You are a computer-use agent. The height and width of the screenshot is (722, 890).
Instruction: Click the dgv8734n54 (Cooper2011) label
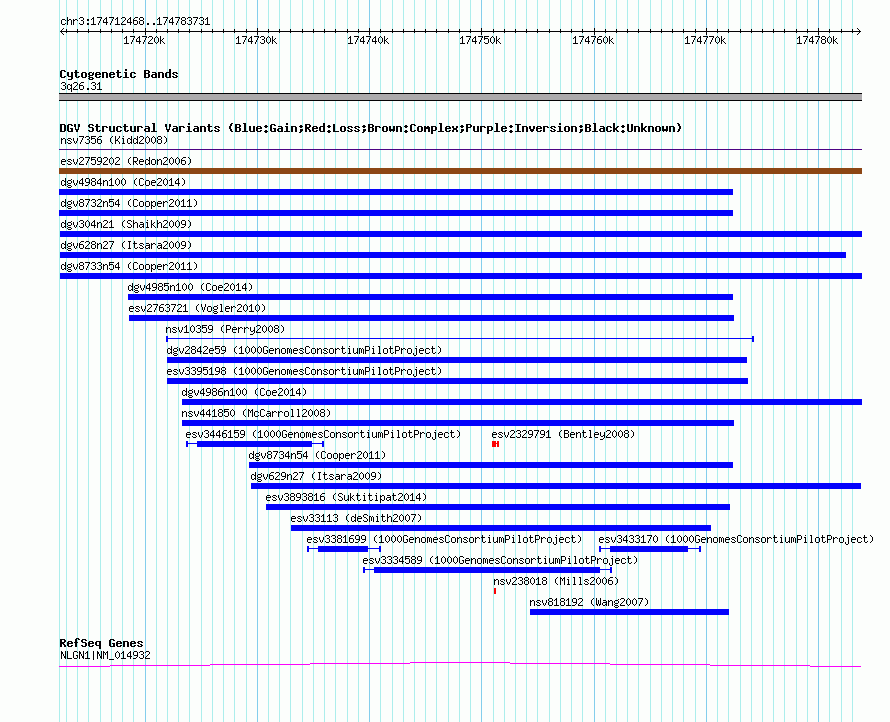[317, 455]
